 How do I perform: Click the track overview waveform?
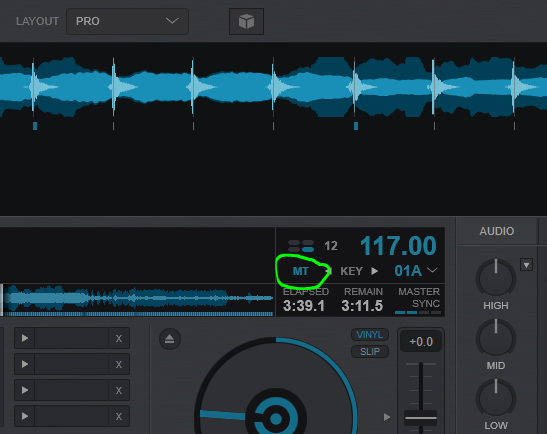(x=138, y=299)
